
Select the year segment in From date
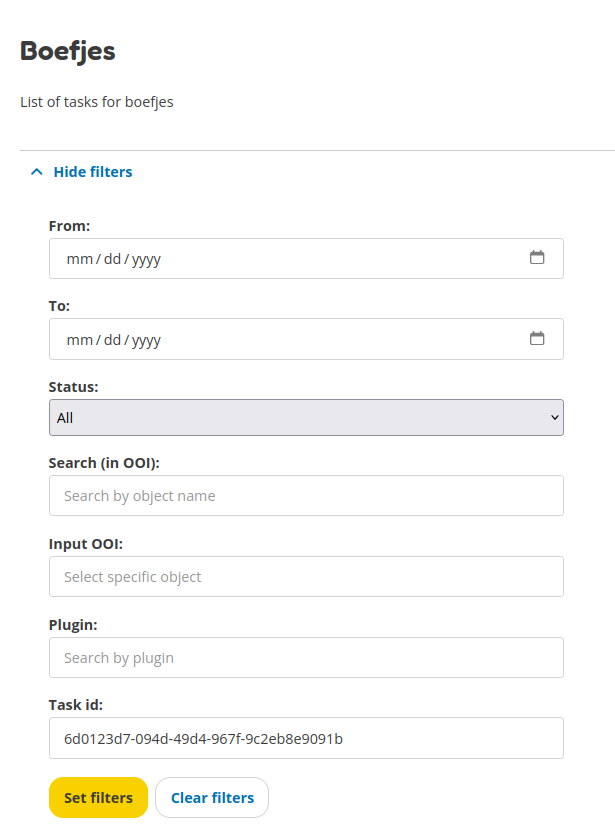(146, 259)
